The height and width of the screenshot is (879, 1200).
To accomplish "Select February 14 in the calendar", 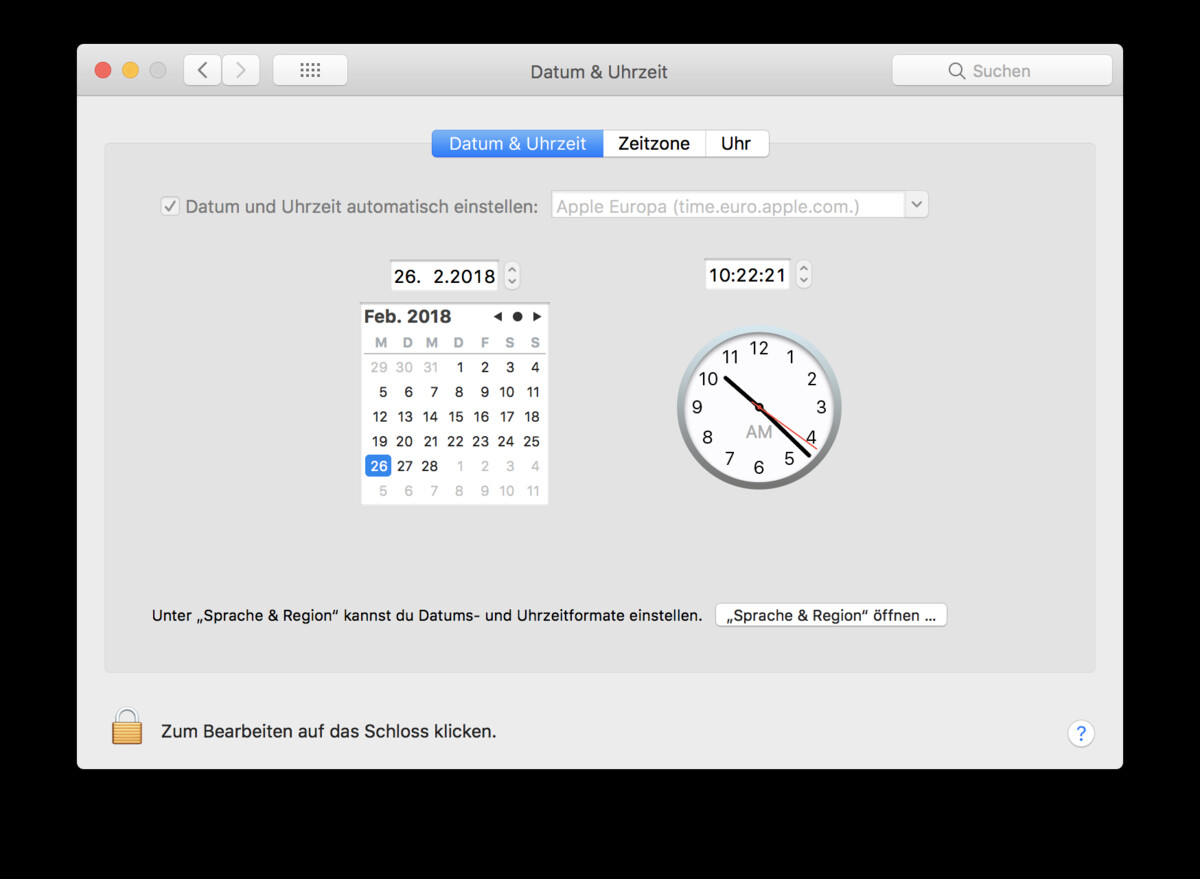I will 430,416.
